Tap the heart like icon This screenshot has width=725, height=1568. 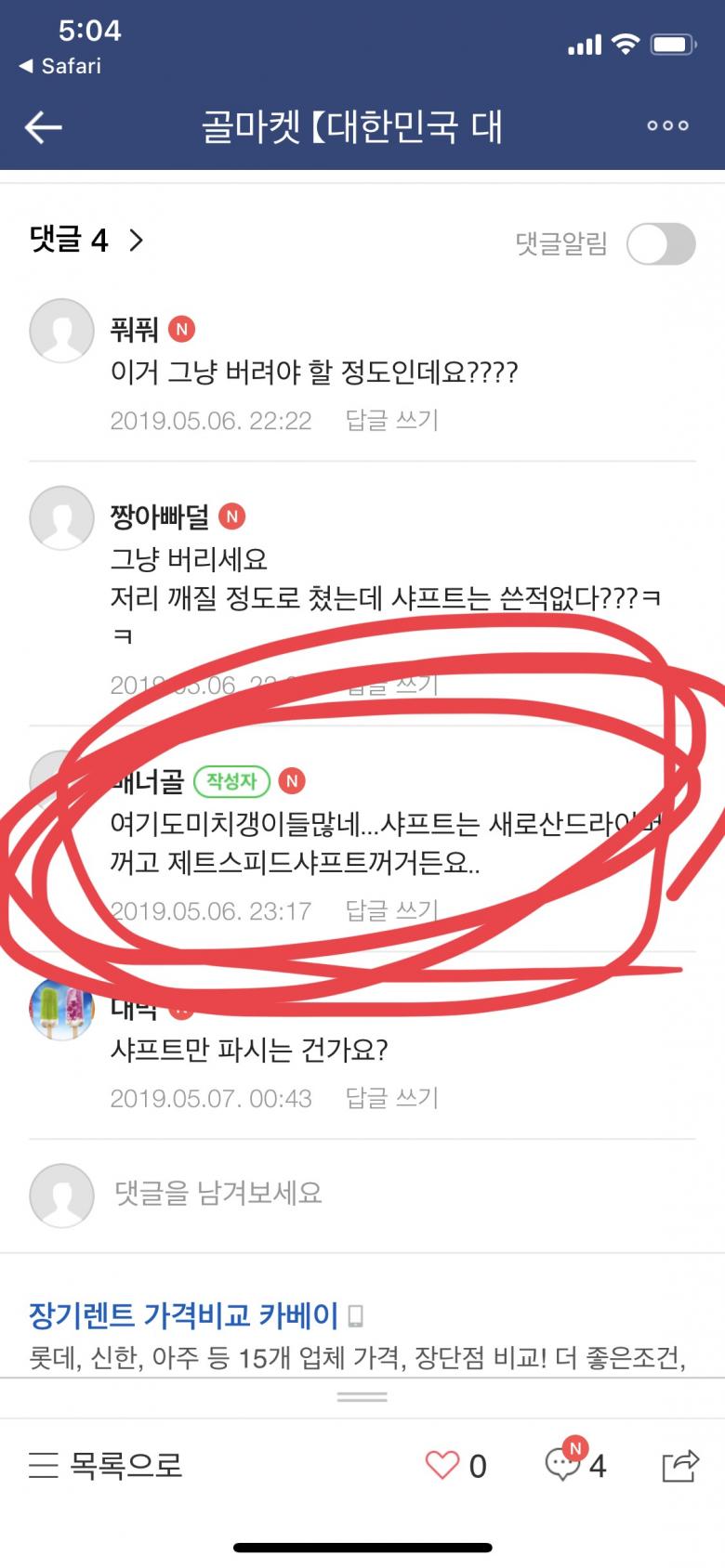coord(442,1465)
